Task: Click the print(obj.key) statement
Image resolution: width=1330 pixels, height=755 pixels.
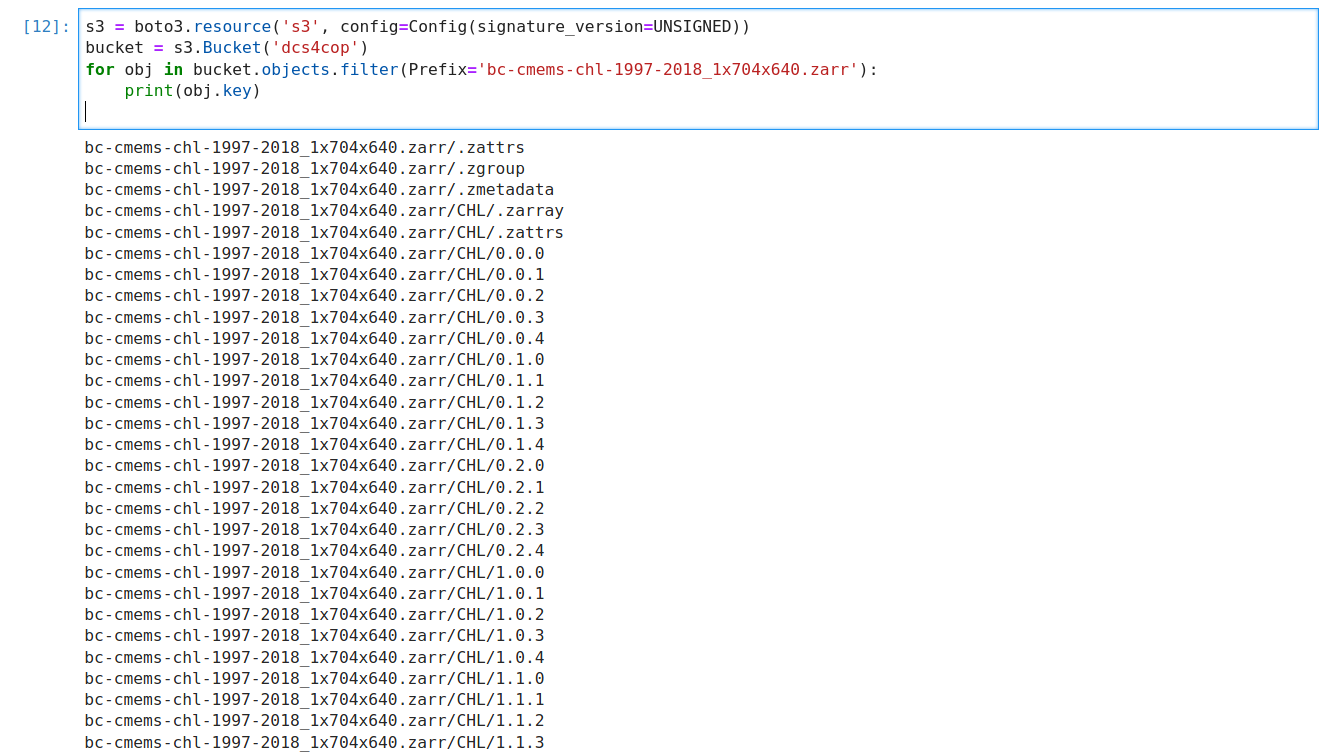Action: click(x=192, y=90)
